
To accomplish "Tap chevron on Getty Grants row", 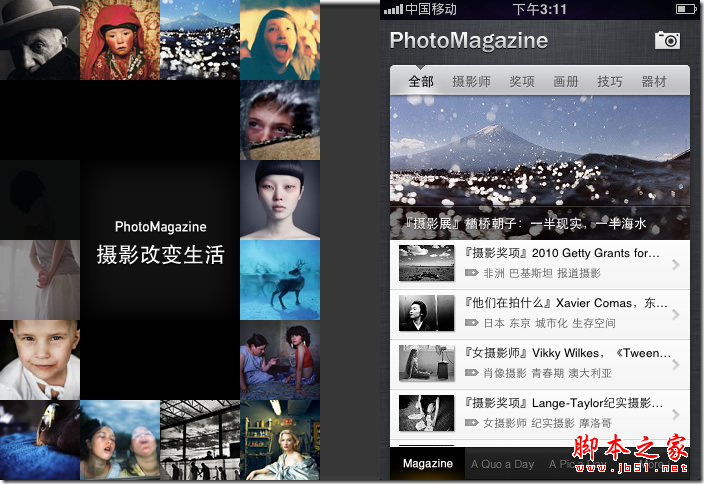I will 676,265.
